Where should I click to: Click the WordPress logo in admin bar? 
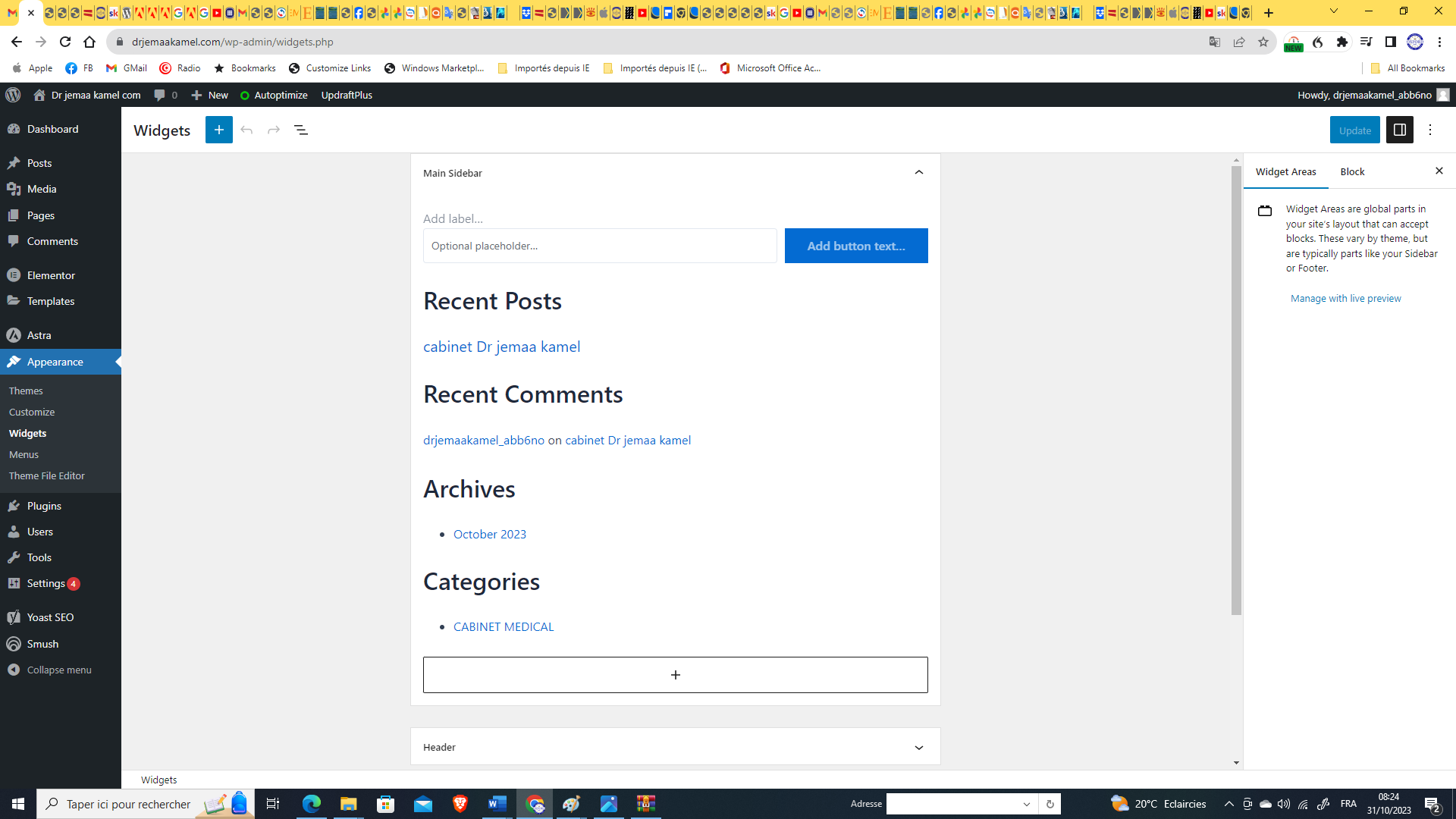tap(13, 95)
